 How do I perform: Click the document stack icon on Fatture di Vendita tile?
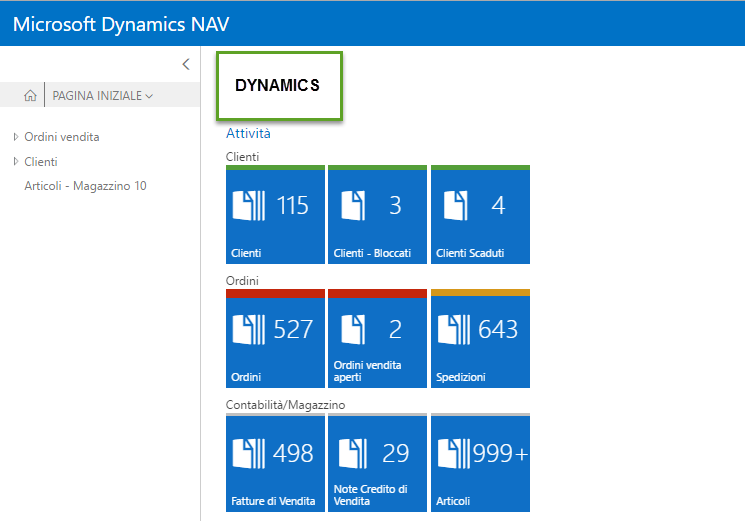pyautogui.click(x=248, y=454)
